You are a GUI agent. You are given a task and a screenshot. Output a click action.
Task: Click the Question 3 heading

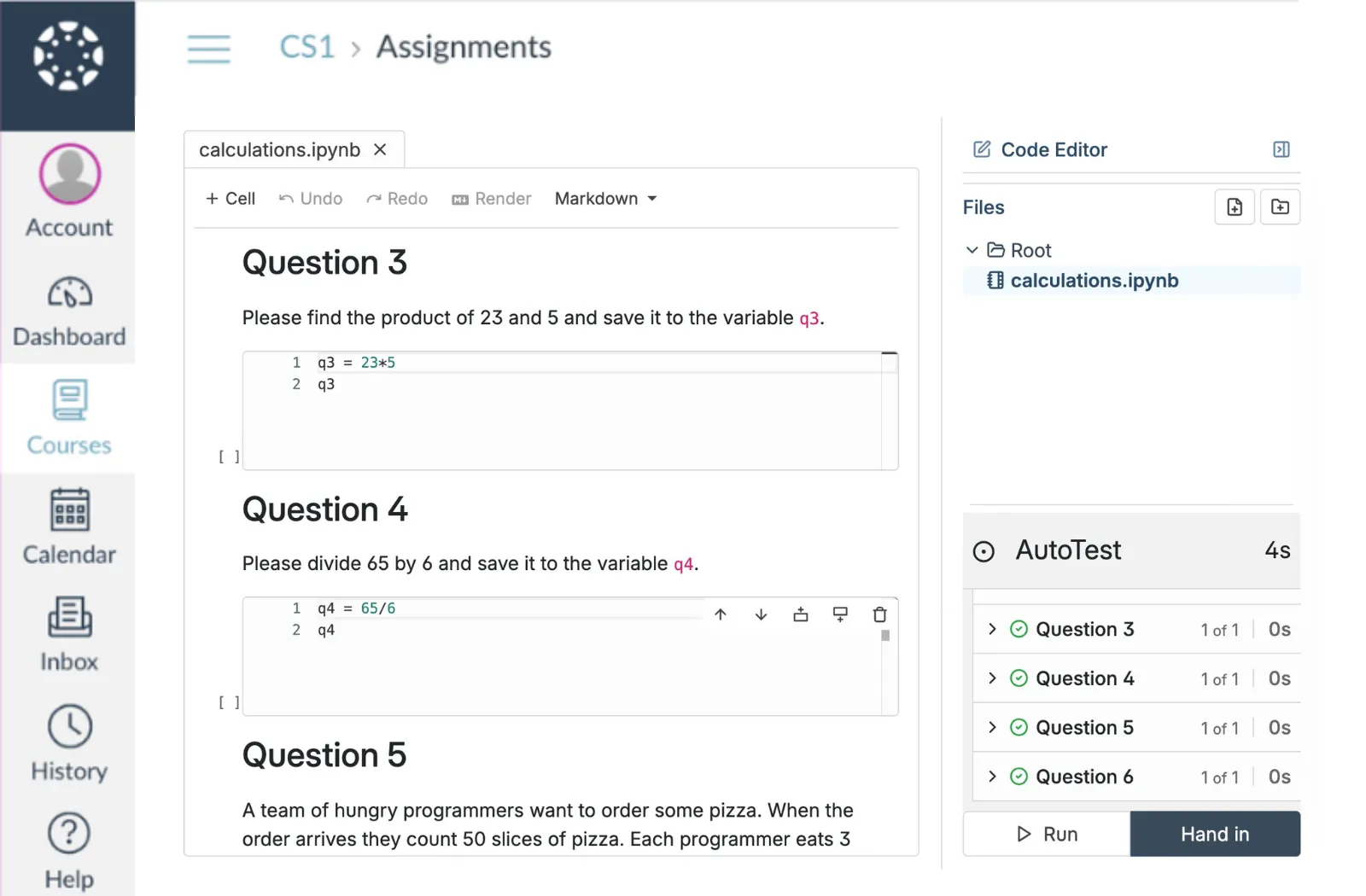324,263
